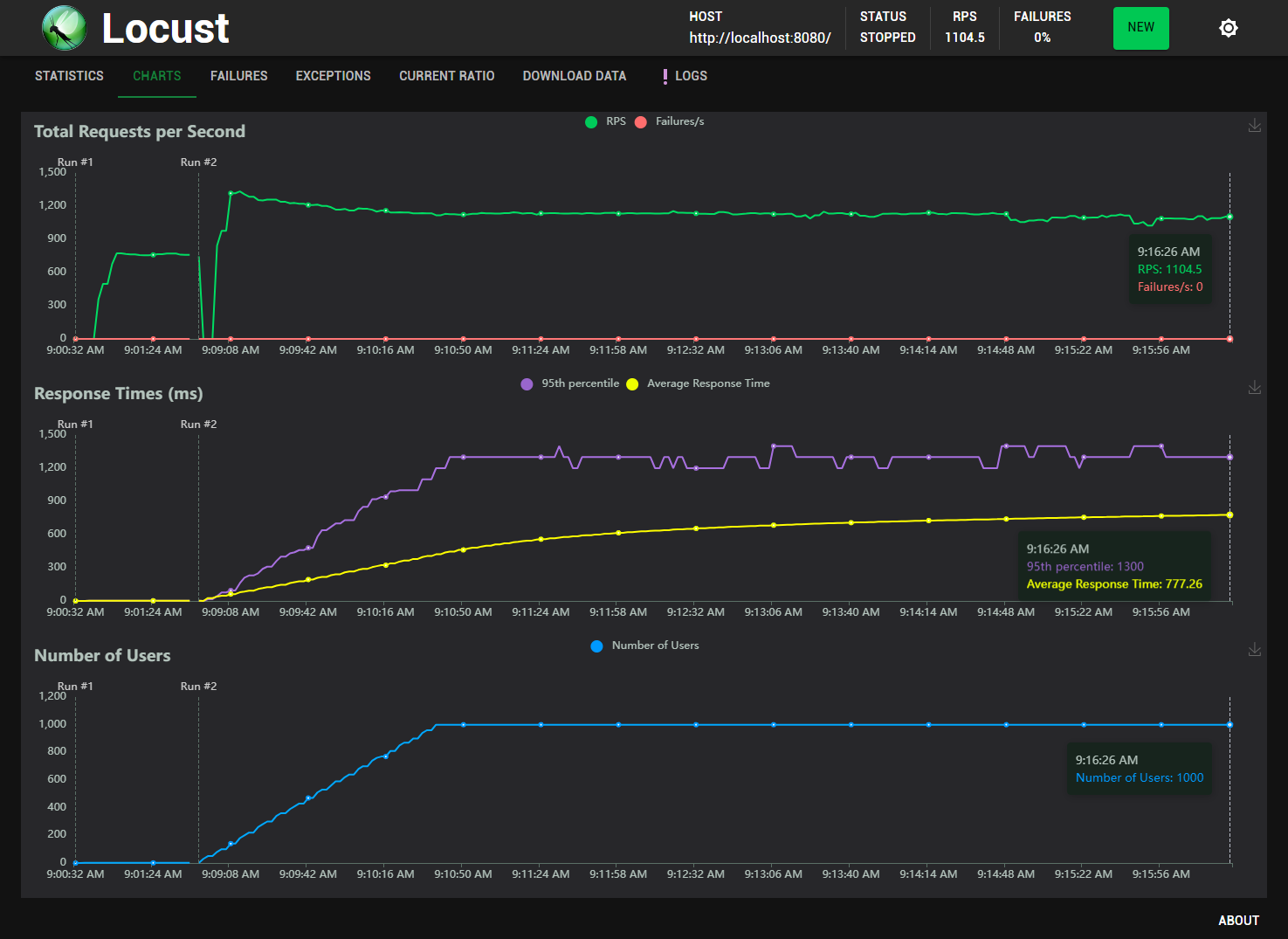Hide the Average Response Time series
Image resolution: width=1288 pixels, height=939 pixels.
698,383
